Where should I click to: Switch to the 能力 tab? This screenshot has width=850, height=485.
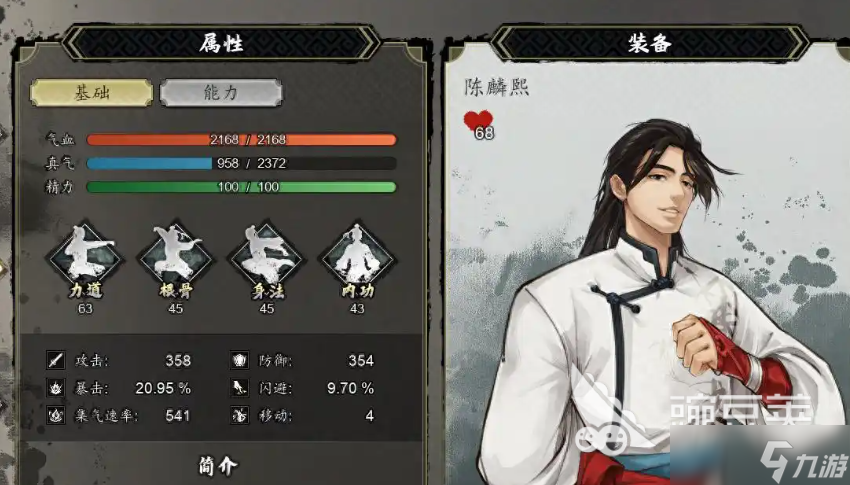point(221,93)
